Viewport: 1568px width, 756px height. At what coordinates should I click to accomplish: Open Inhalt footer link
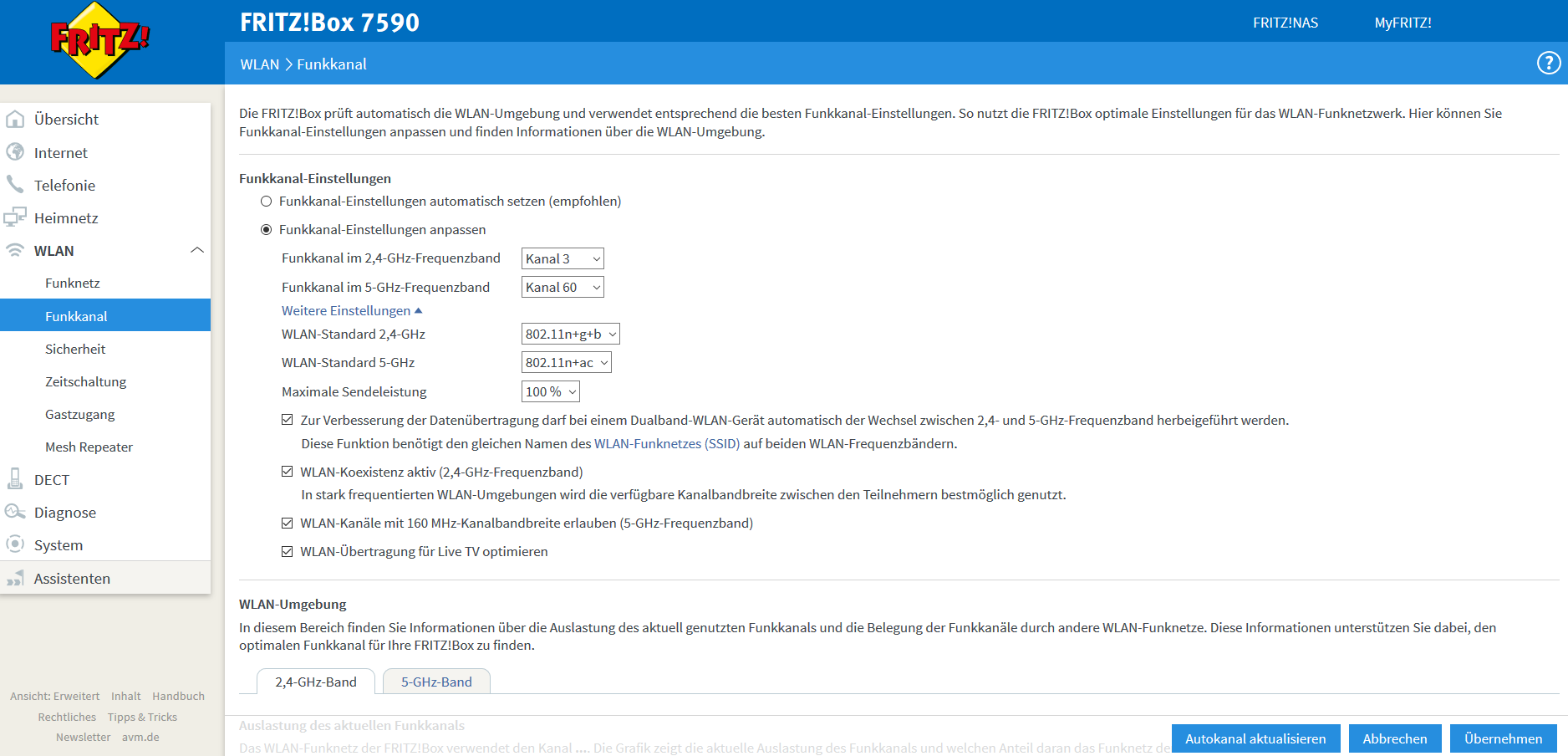point(126,696)
